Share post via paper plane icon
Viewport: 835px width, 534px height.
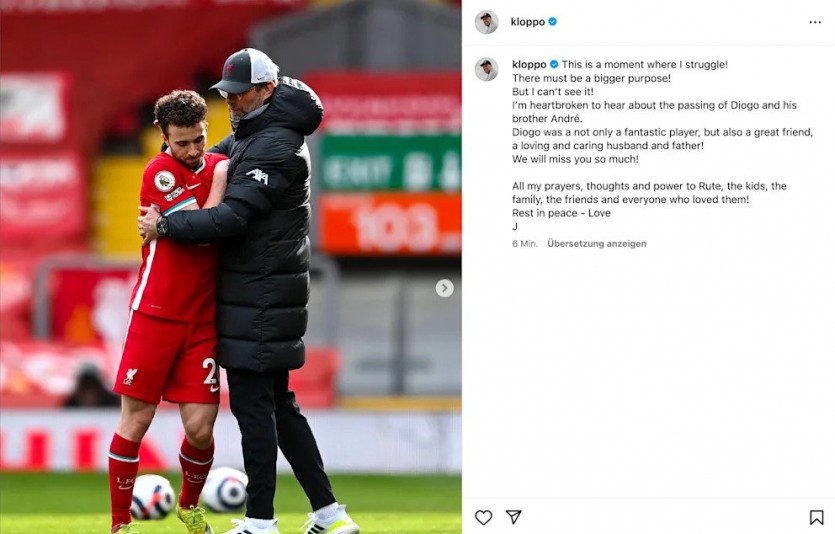(513, 516)
